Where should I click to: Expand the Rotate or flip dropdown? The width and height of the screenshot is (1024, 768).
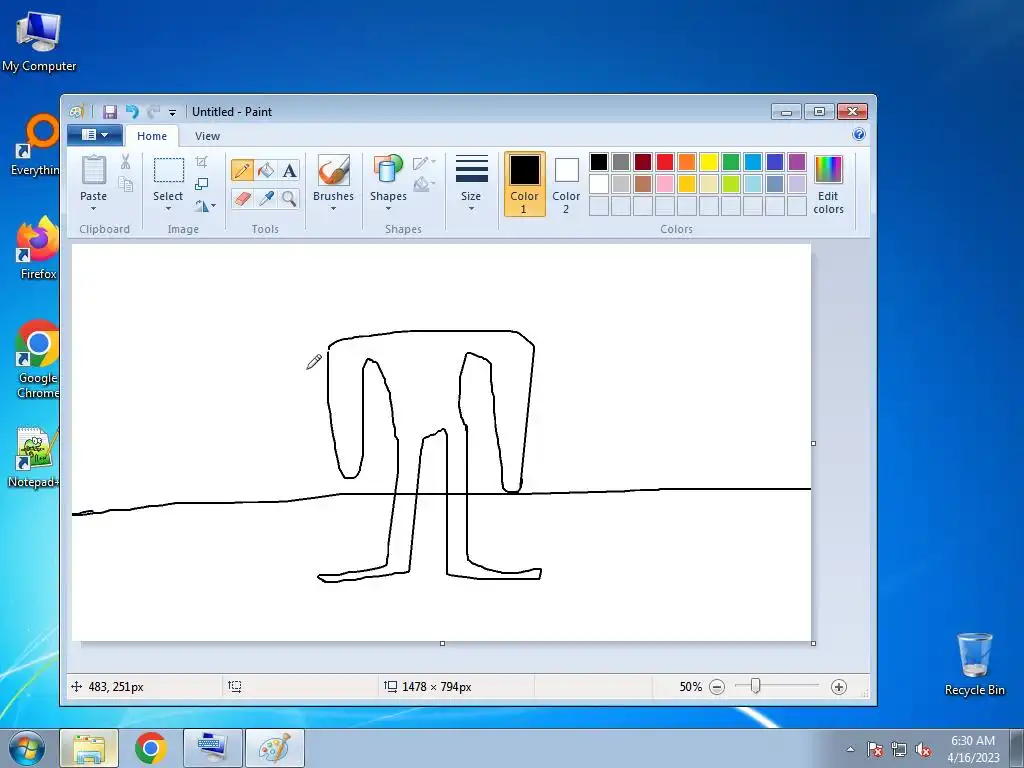pyautogui.click(x=205, y=206)
